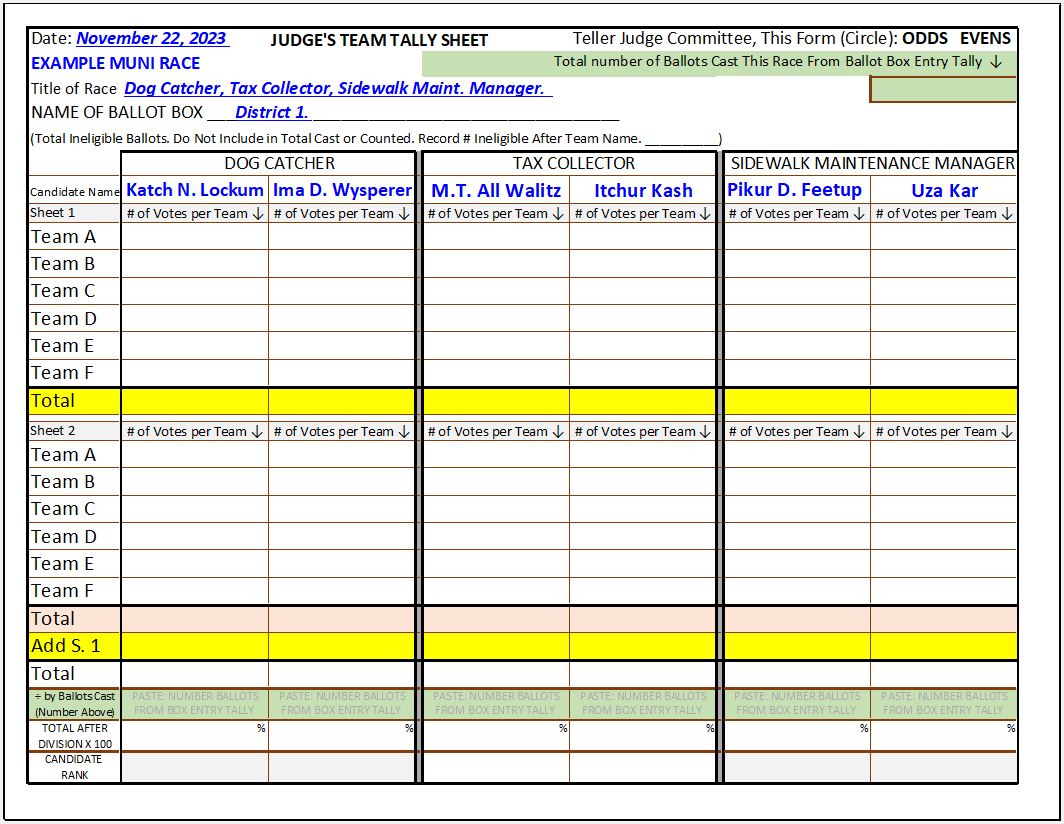Circle the EVENS form option
This screenshot has width=1064, height=824.
click(985, 39)
